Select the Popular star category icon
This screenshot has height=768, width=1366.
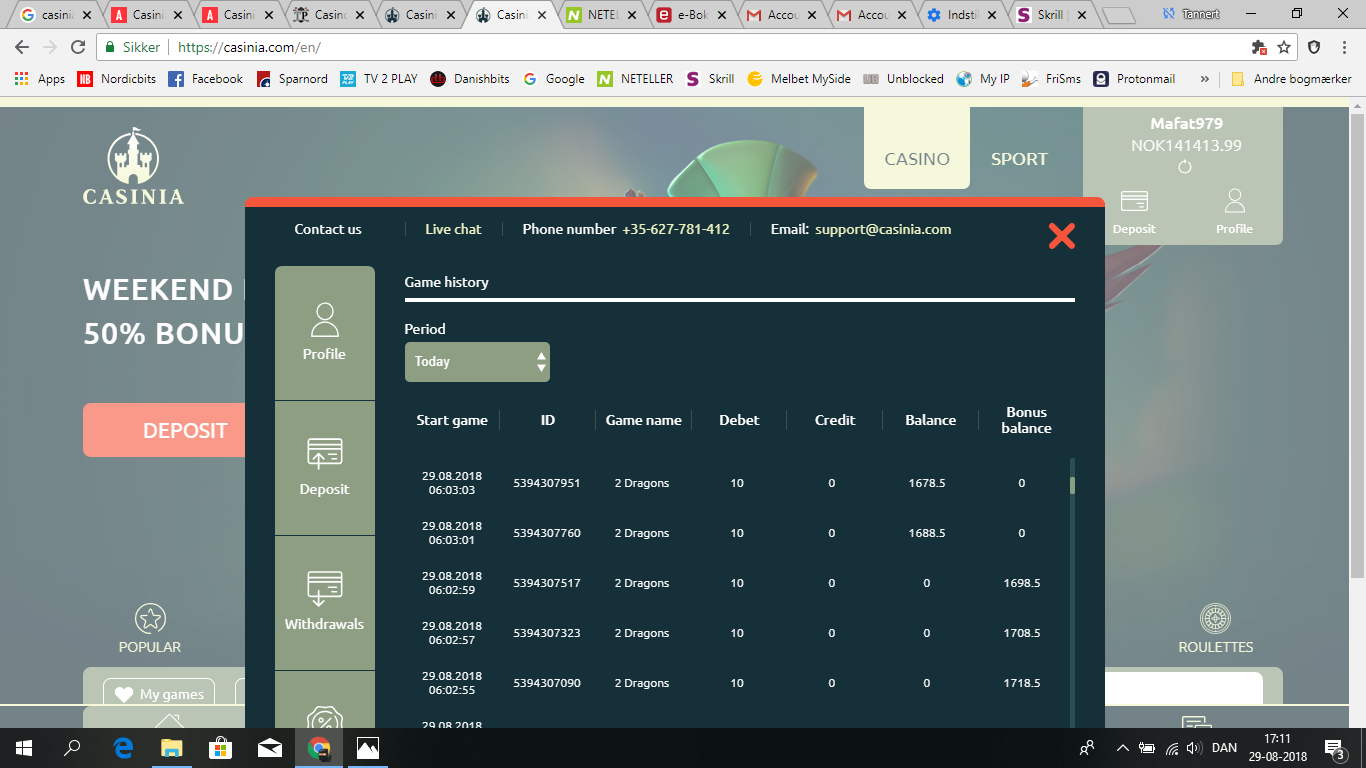(150, 619)
